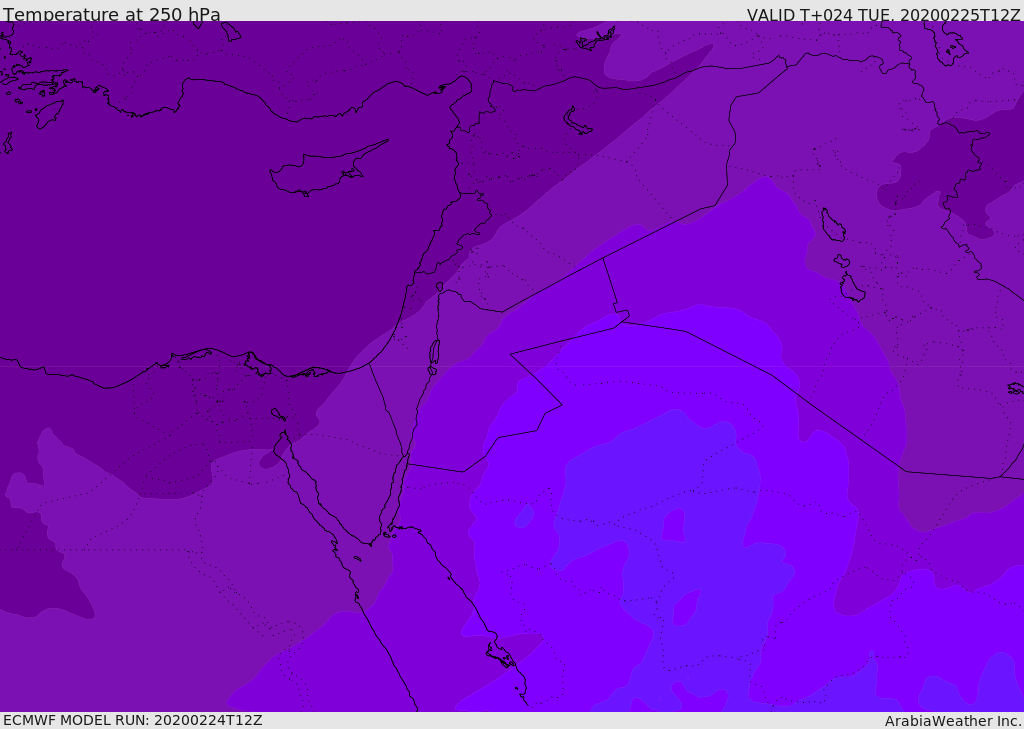Screen dimensions: 1024x729
Task: Click the island of Cyprus on the map
Action: tap(327, 169)
